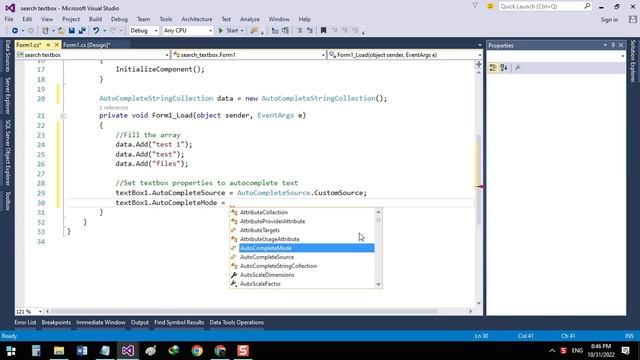Open the Immediate Window tab
Viewport: 640px width, 360px height.
pyautogui.click(x=101, y=322)
